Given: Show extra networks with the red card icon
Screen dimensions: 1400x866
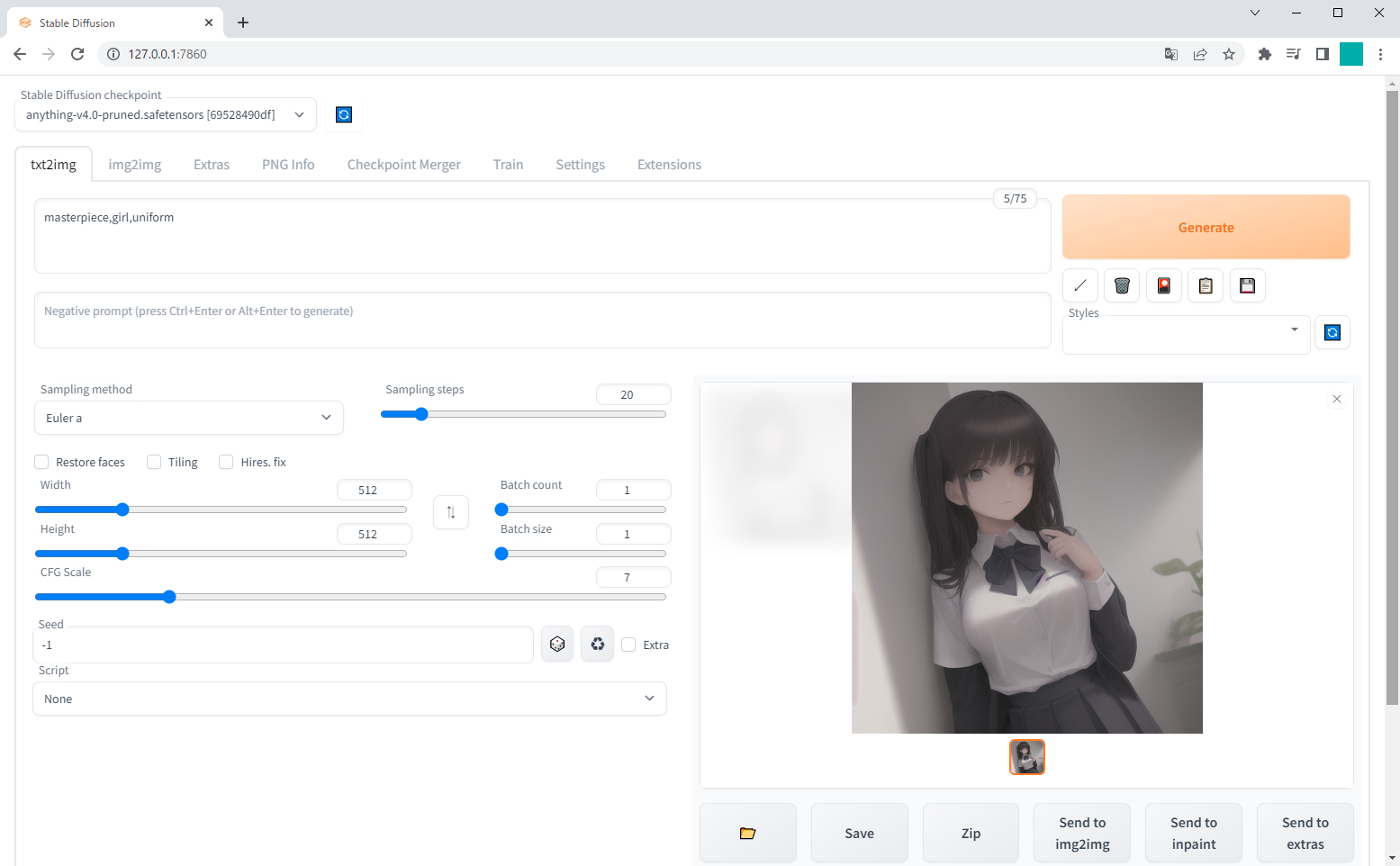Looking at the screenshot, I should [1163, 285].
